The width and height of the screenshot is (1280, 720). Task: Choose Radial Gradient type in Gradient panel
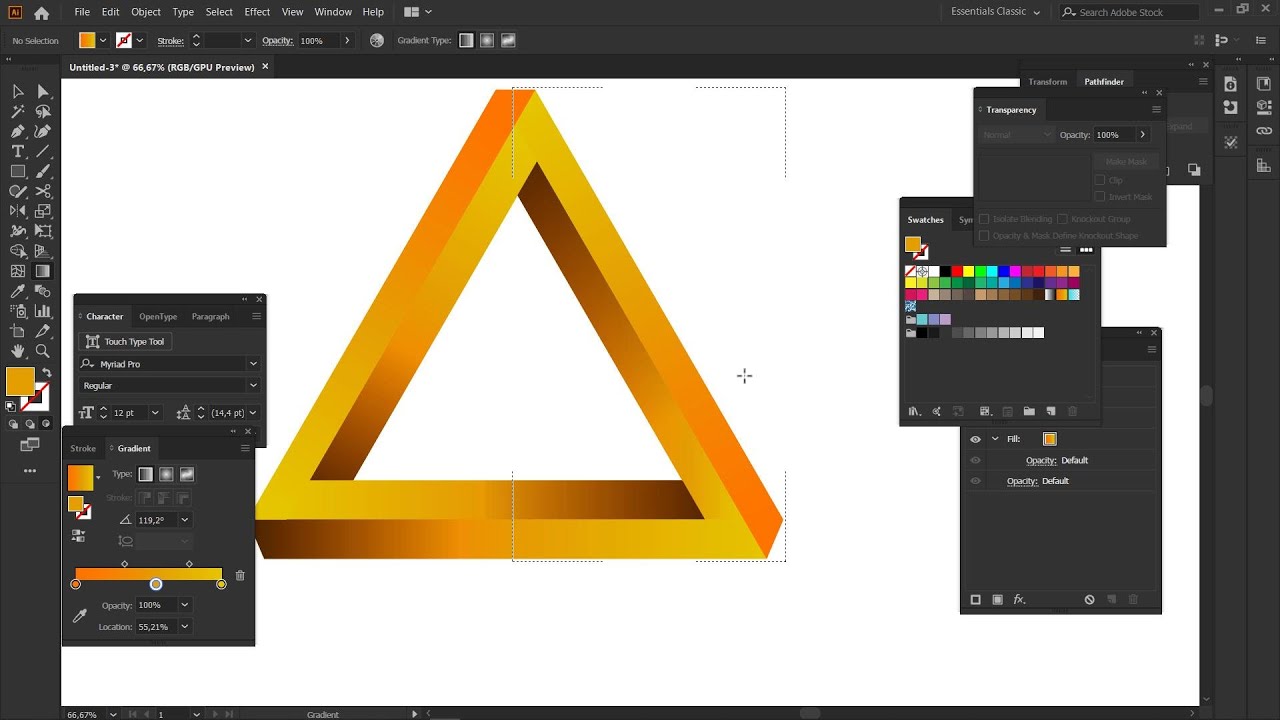click(166, 474)
